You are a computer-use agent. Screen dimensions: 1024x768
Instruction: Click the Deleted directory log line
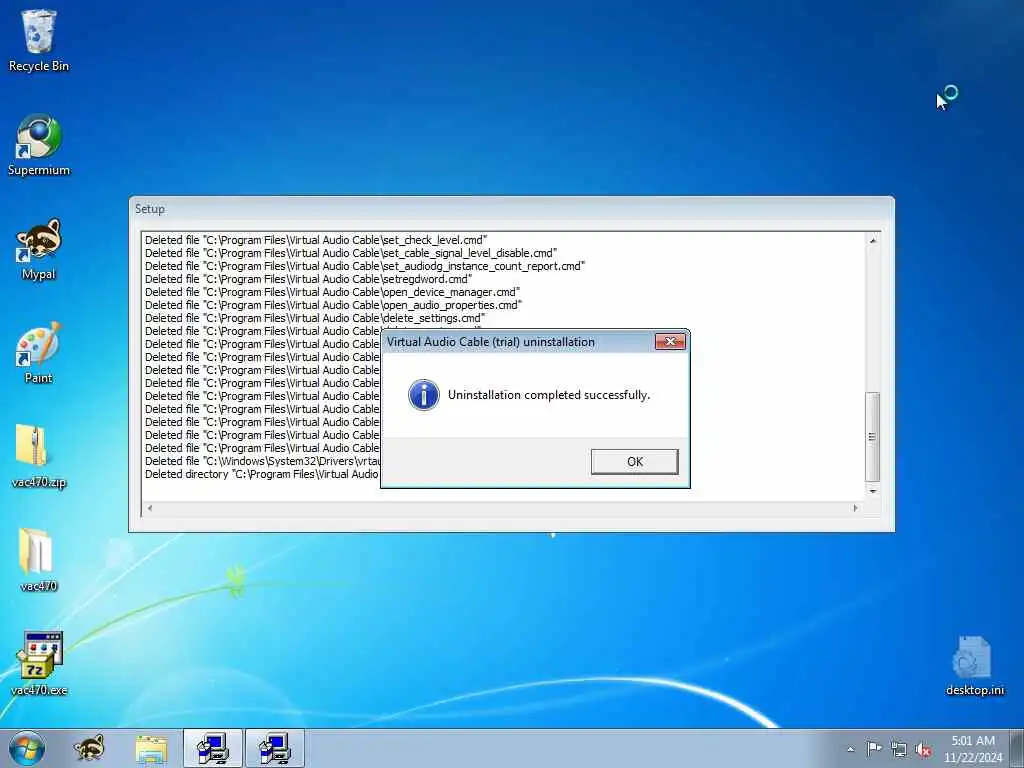[261, 474]
